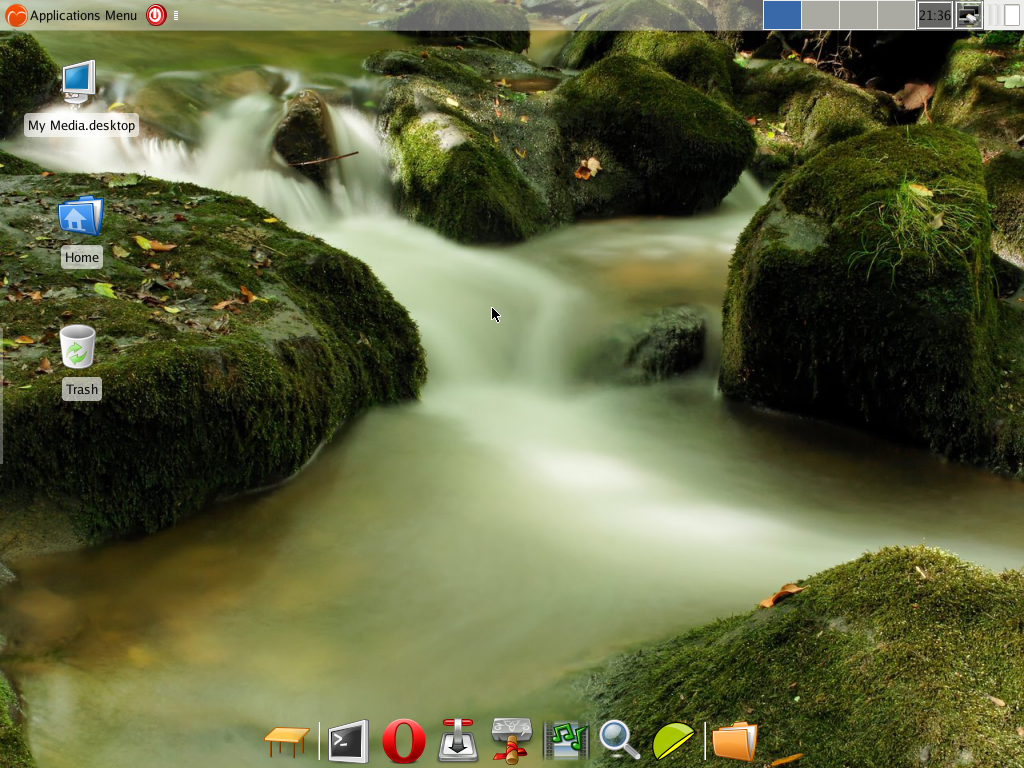1024x768 pixels.
Task: Open the My Media.desktop icon
Action: point(79,82)
